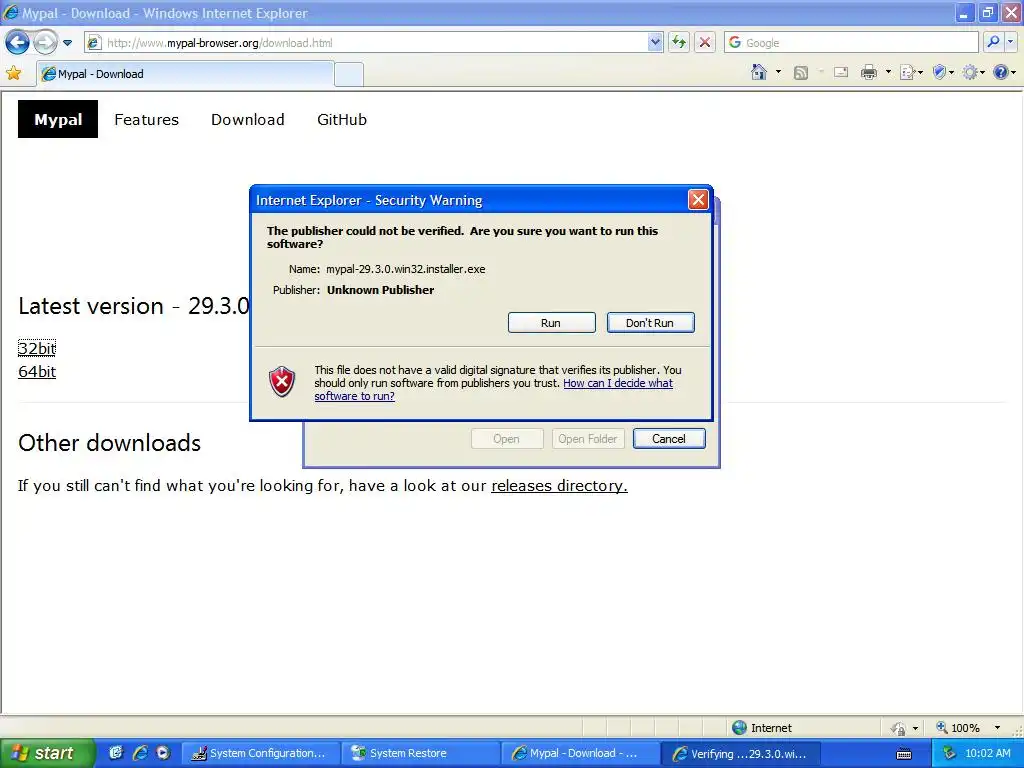Click the Print icon

(x=869, y=72)
